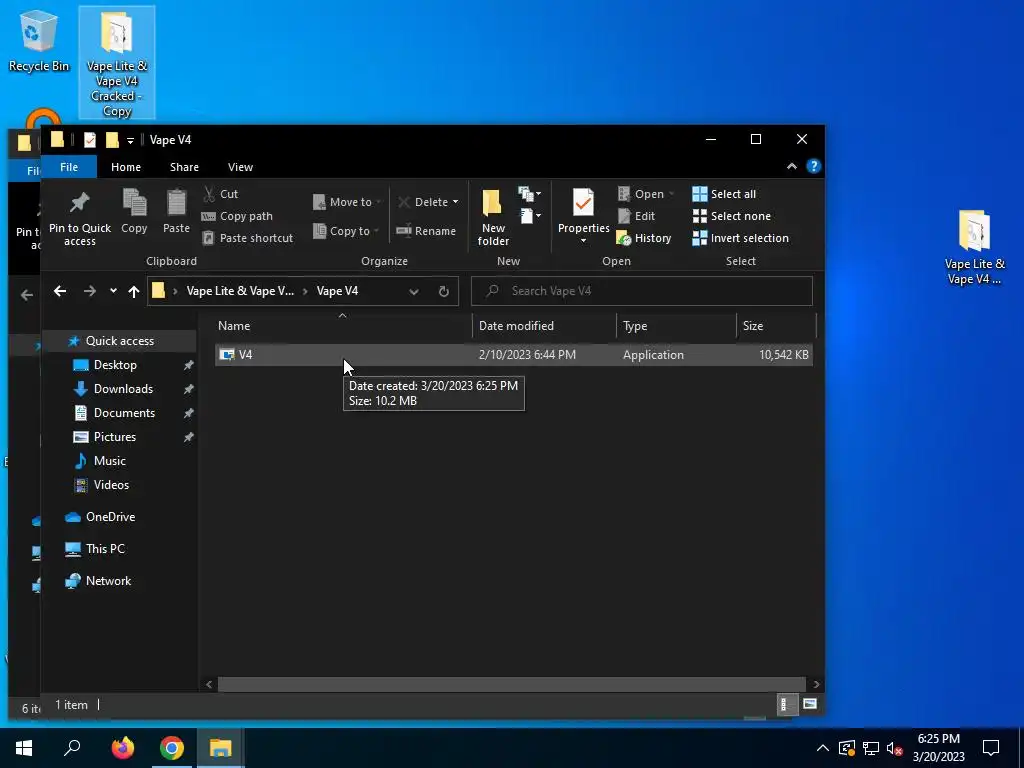Screen dimensions: 1024x768
Task: Open the Move to dropdown
Action: point(346,202)
